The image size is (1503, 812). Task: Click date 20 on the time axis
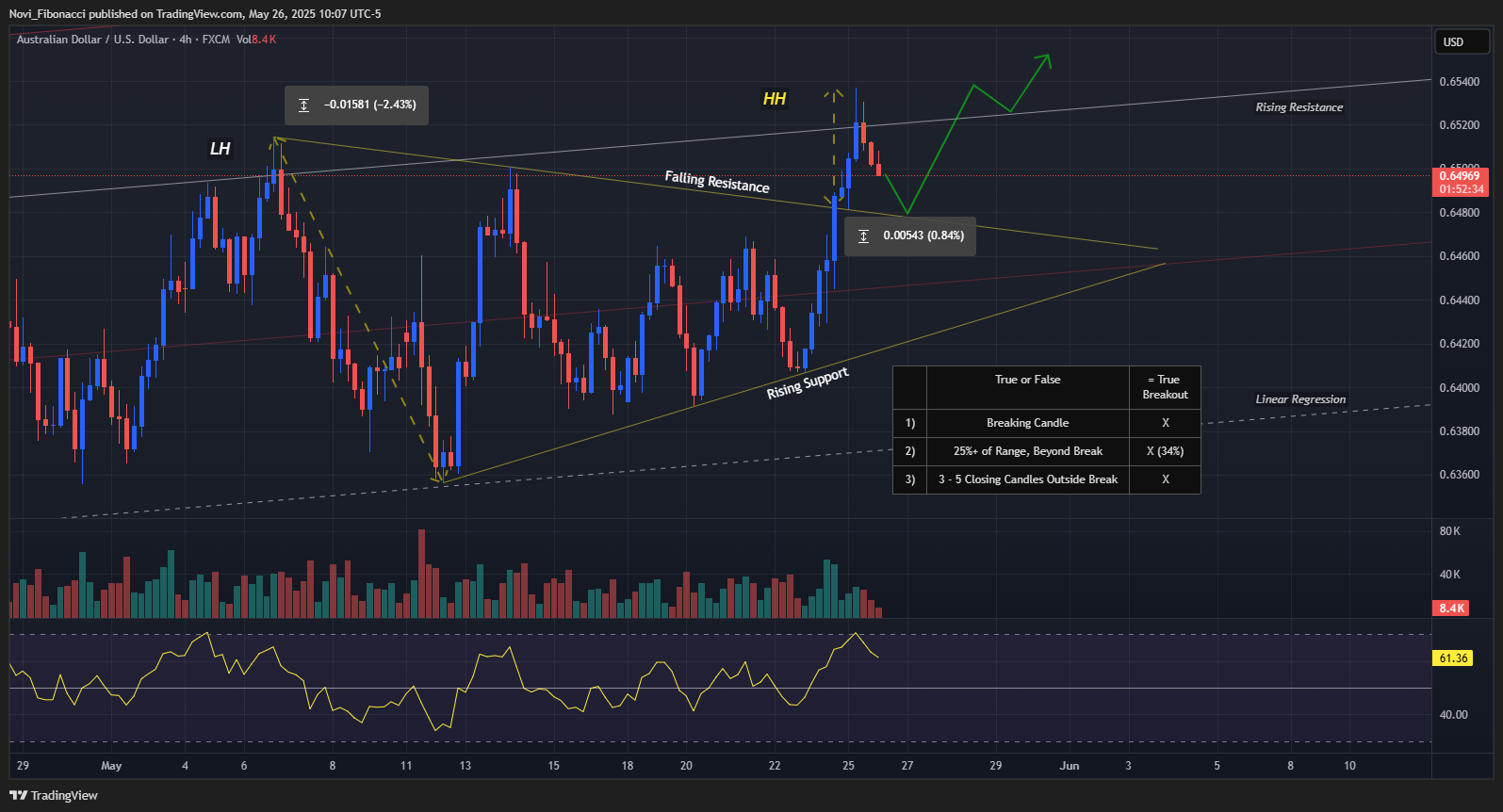(686, 766)
